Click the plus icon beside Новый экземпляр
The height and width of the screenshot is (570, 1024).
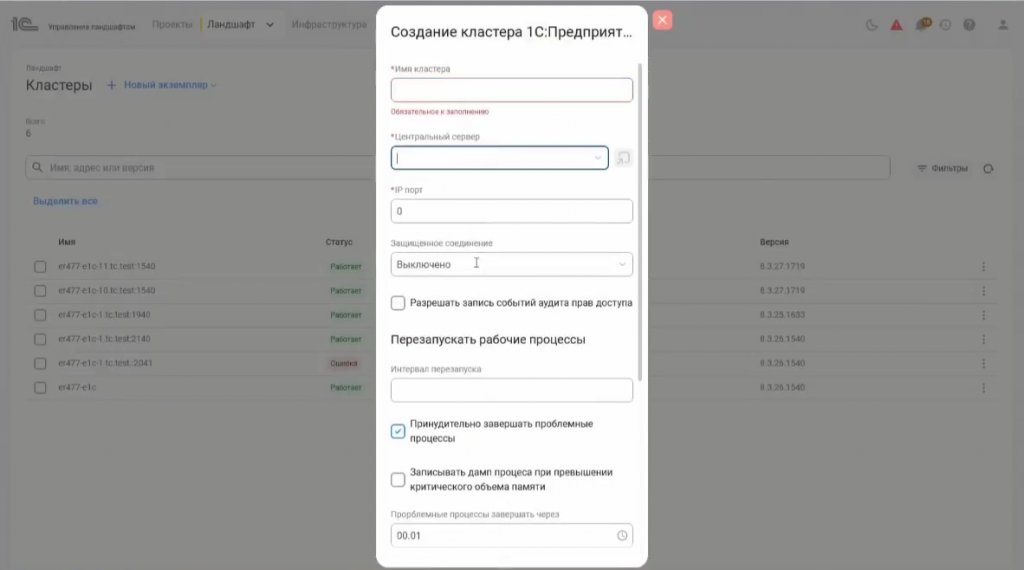click(x=111, y=85)
